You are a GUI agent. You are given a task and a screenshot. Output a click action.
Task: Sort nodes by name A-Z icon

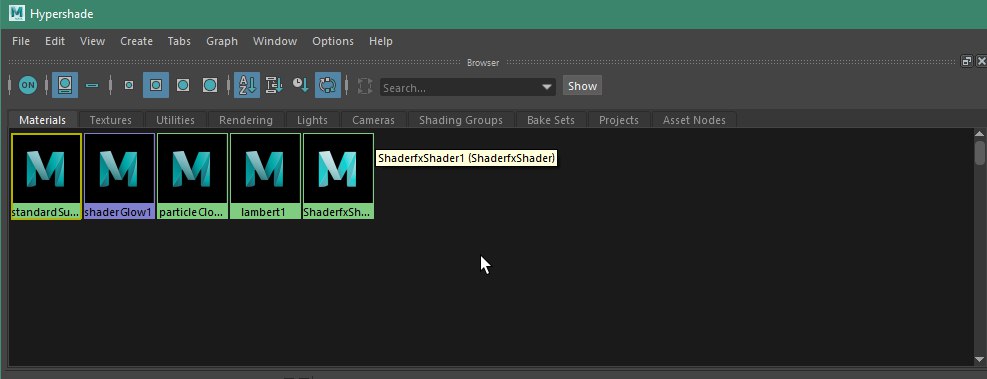pyautogui.click(x=247, y=85)
